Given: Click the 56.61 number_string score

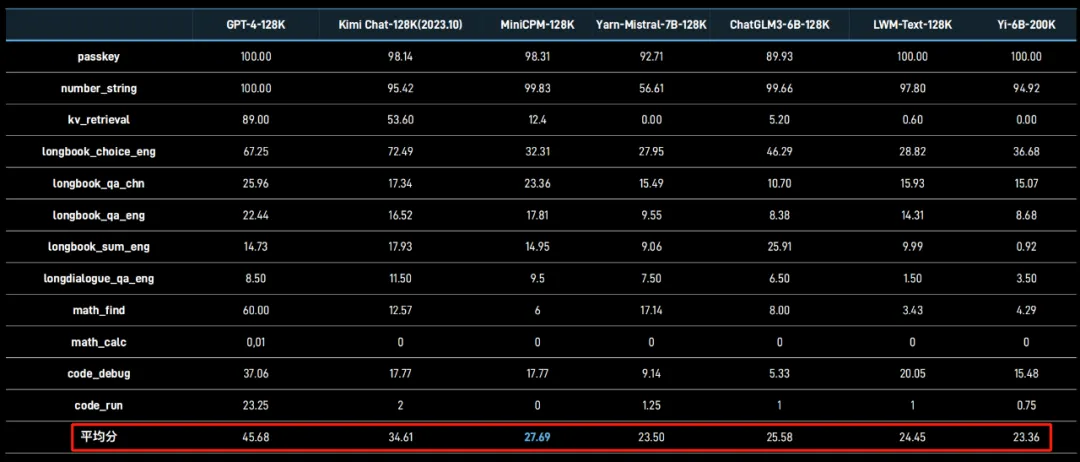Looking at the screenshot, I should tap(652, 89).
